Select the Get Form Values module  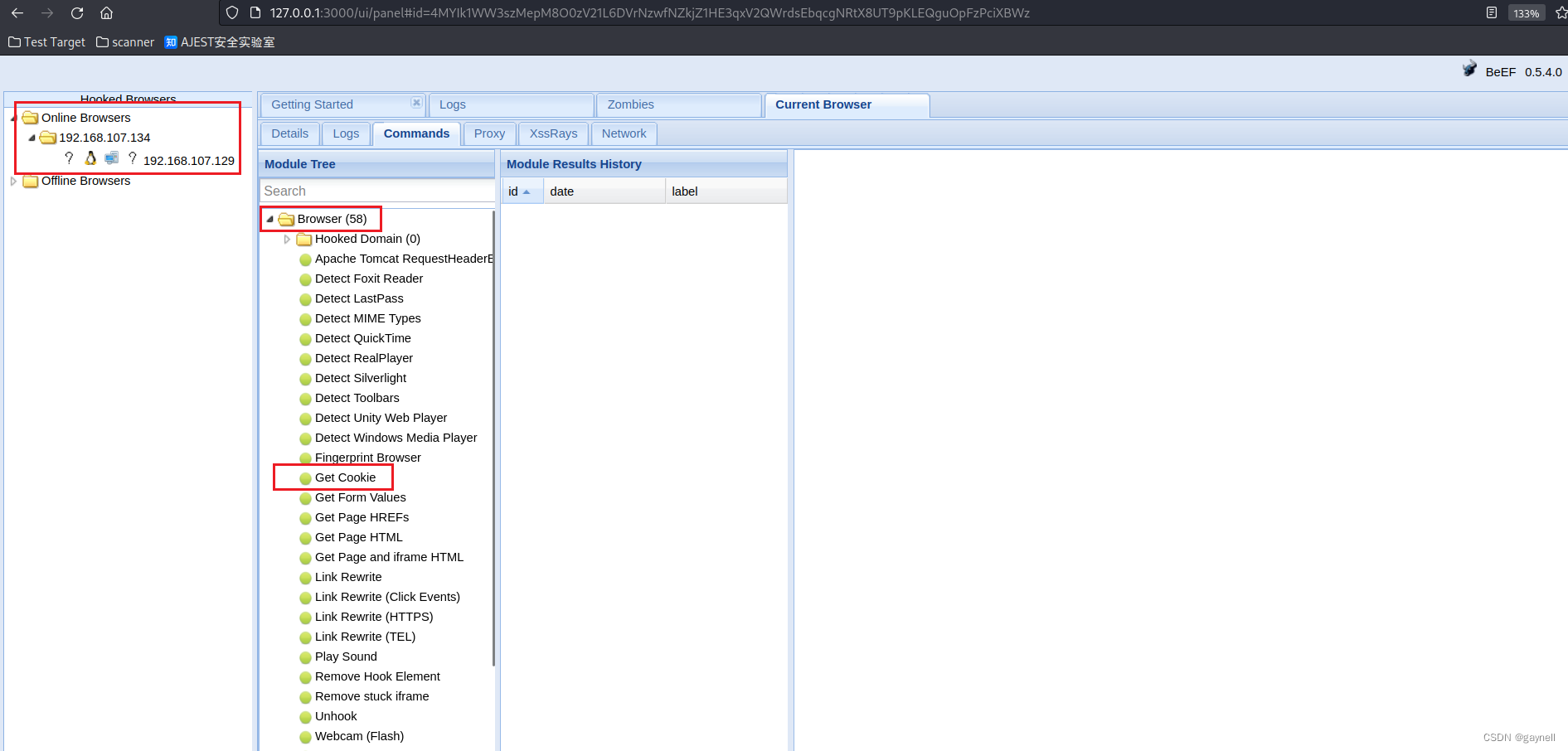click(360, 497)
